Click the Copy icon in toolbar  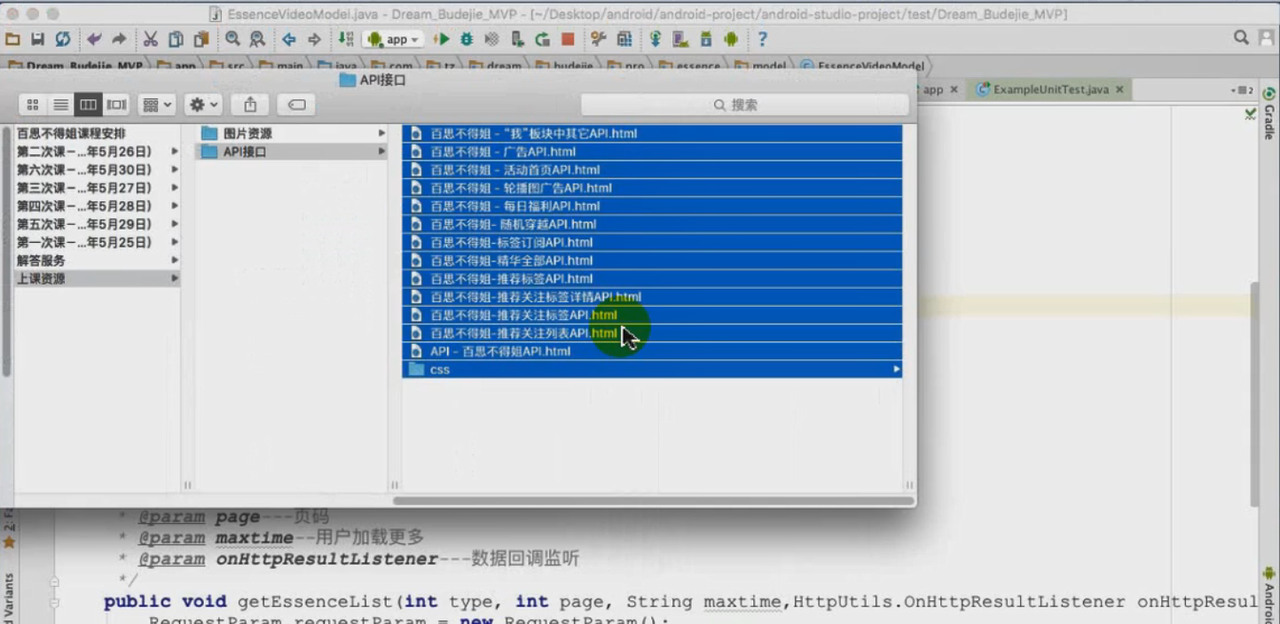click(176, 39)
